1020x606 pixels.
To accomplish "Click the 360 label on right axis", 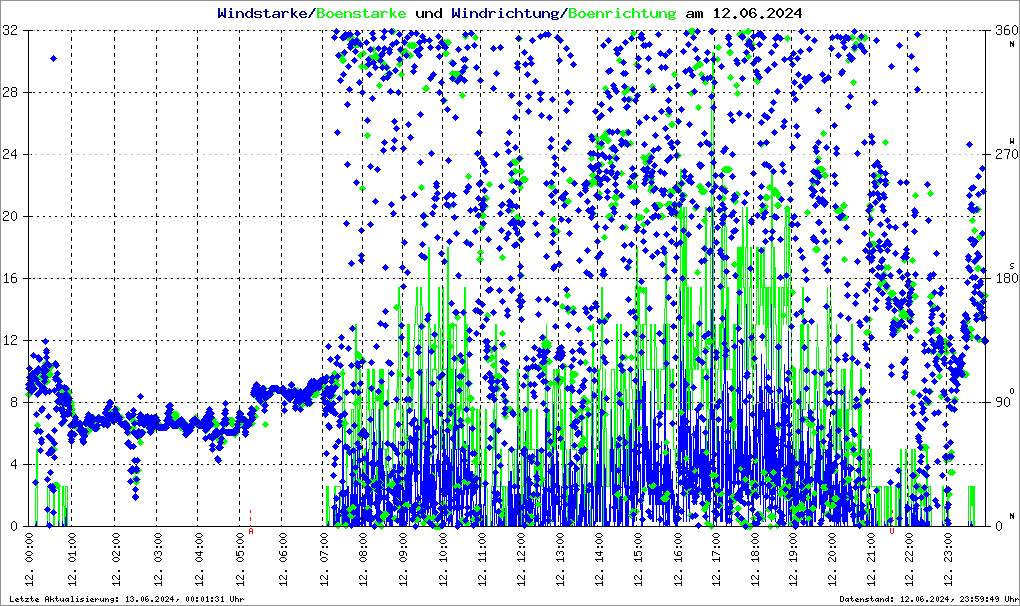I will [x=1000, y=31].
